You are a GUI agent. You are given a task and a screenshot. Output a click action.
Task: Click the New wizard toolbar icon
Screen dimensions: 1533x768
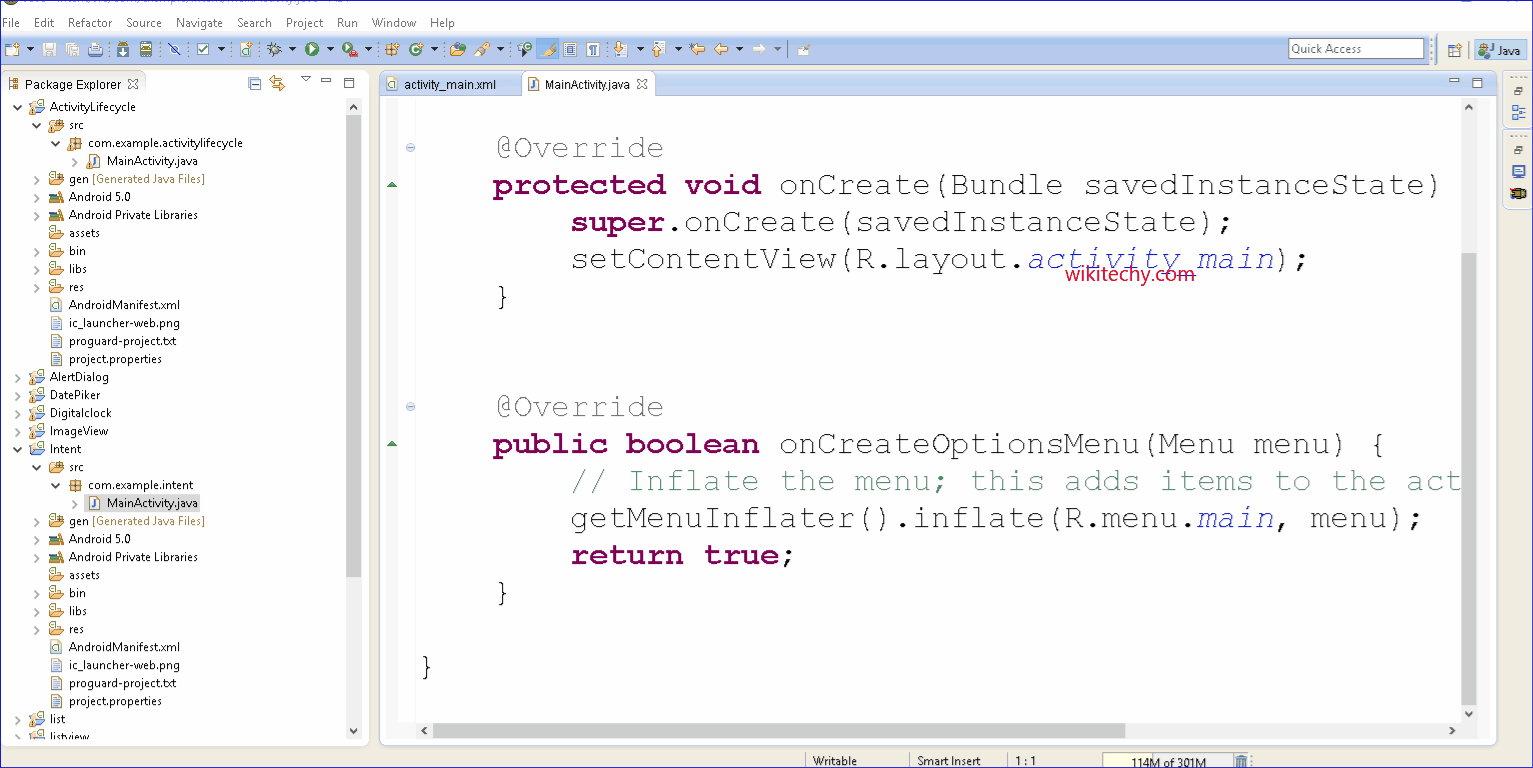click(x=13, y=49)
